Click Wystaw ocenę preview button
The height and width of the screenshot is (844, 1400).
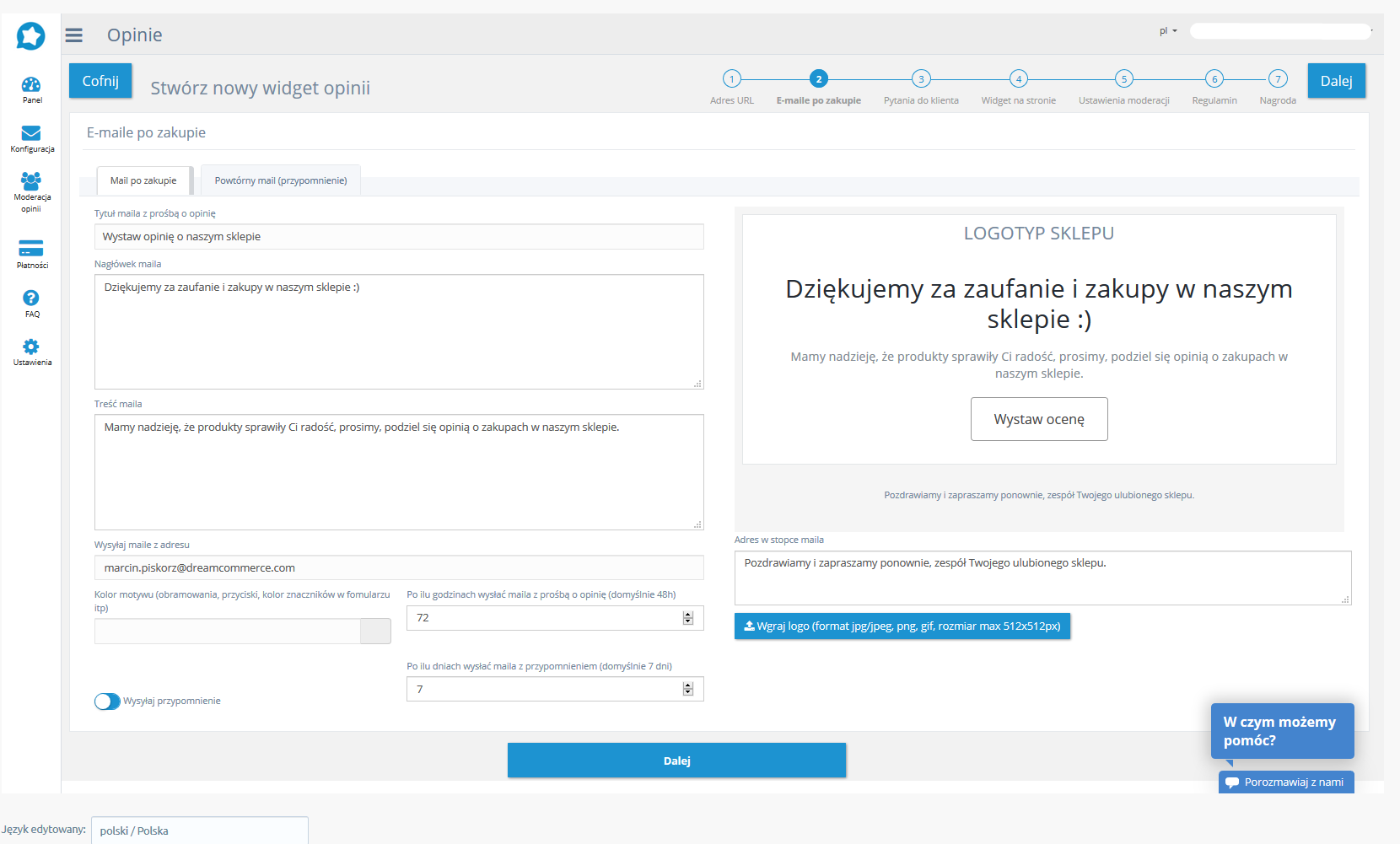tap(1039, 419)
